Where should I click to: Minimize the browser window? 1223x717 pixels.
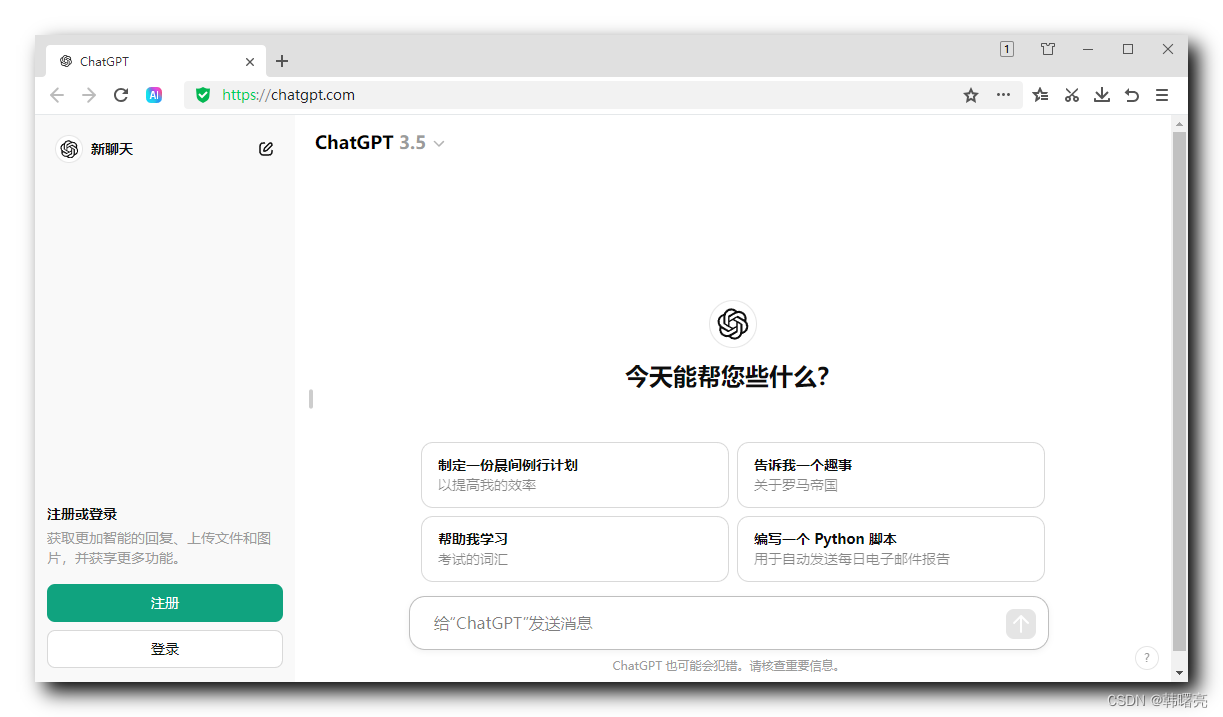(x=1088, y=49)
